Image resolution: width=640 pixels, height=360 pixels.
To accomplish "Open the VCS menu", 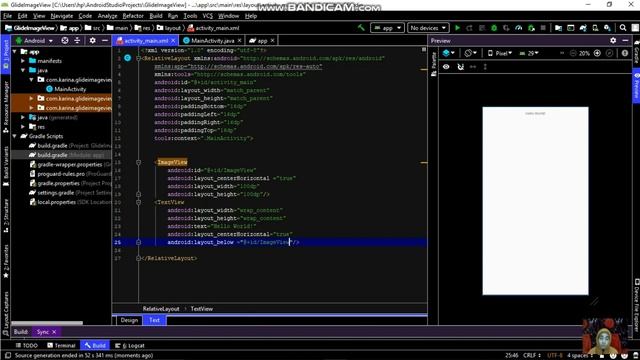I will [x=208, y=16].
